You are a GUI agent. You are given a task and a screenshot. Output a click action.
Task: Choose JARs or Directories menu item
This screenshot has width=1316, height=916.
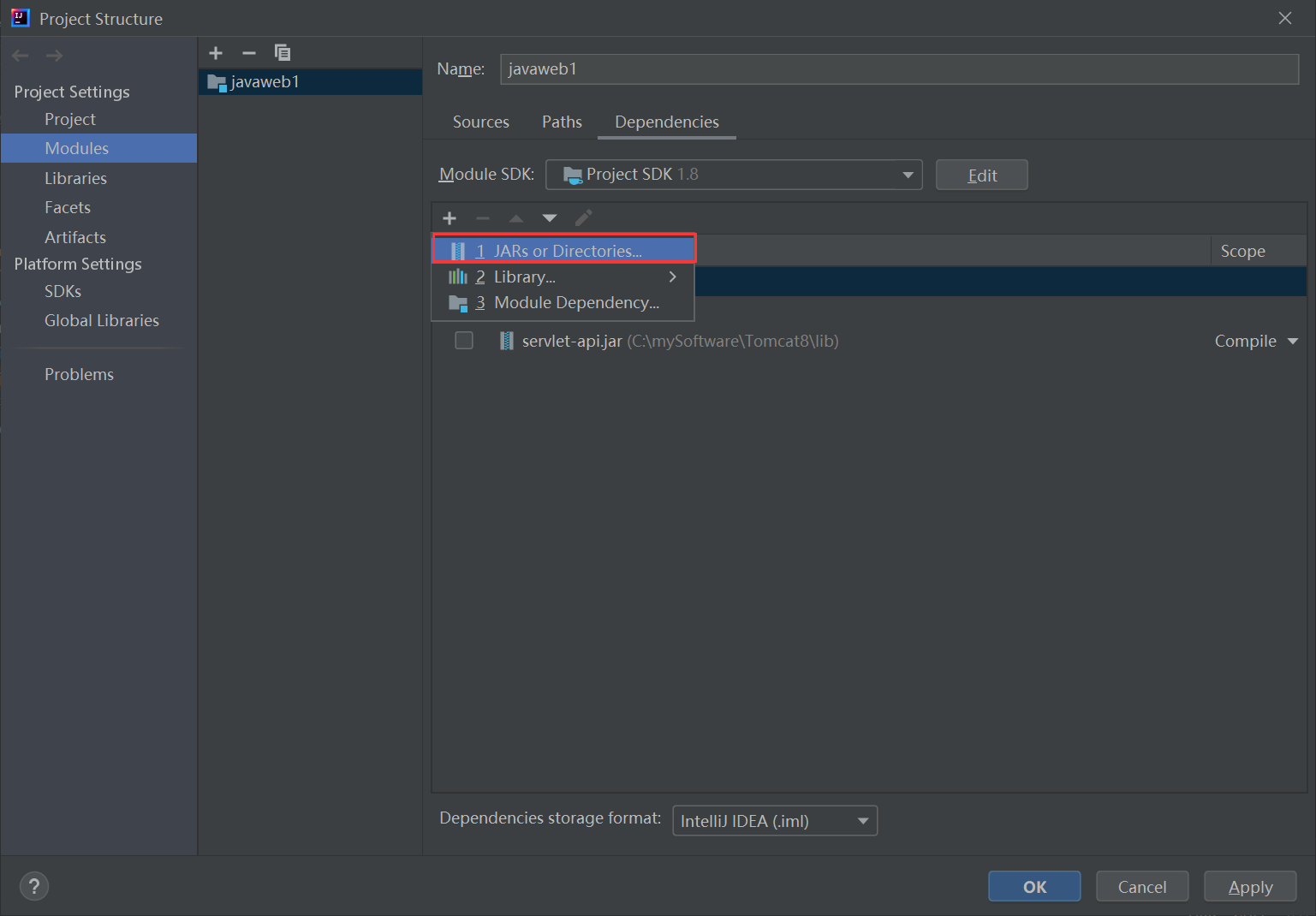click(x=564, y=251)
